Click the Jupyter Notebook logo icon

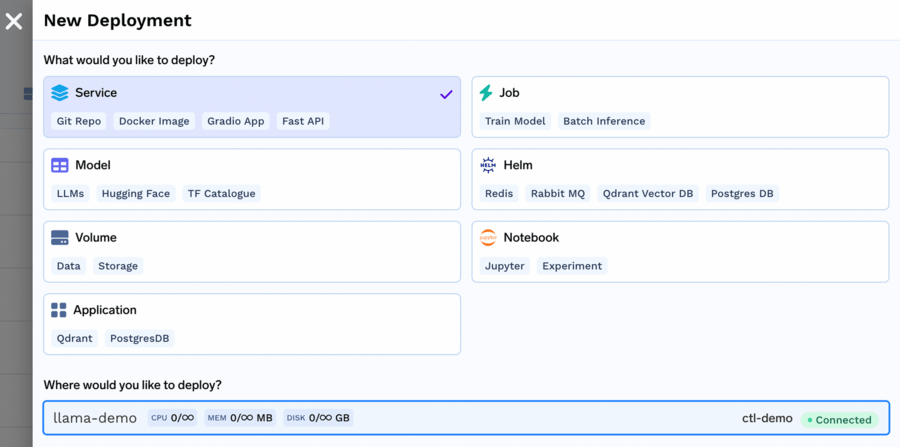pyautogui.click(x=488, y=238)
